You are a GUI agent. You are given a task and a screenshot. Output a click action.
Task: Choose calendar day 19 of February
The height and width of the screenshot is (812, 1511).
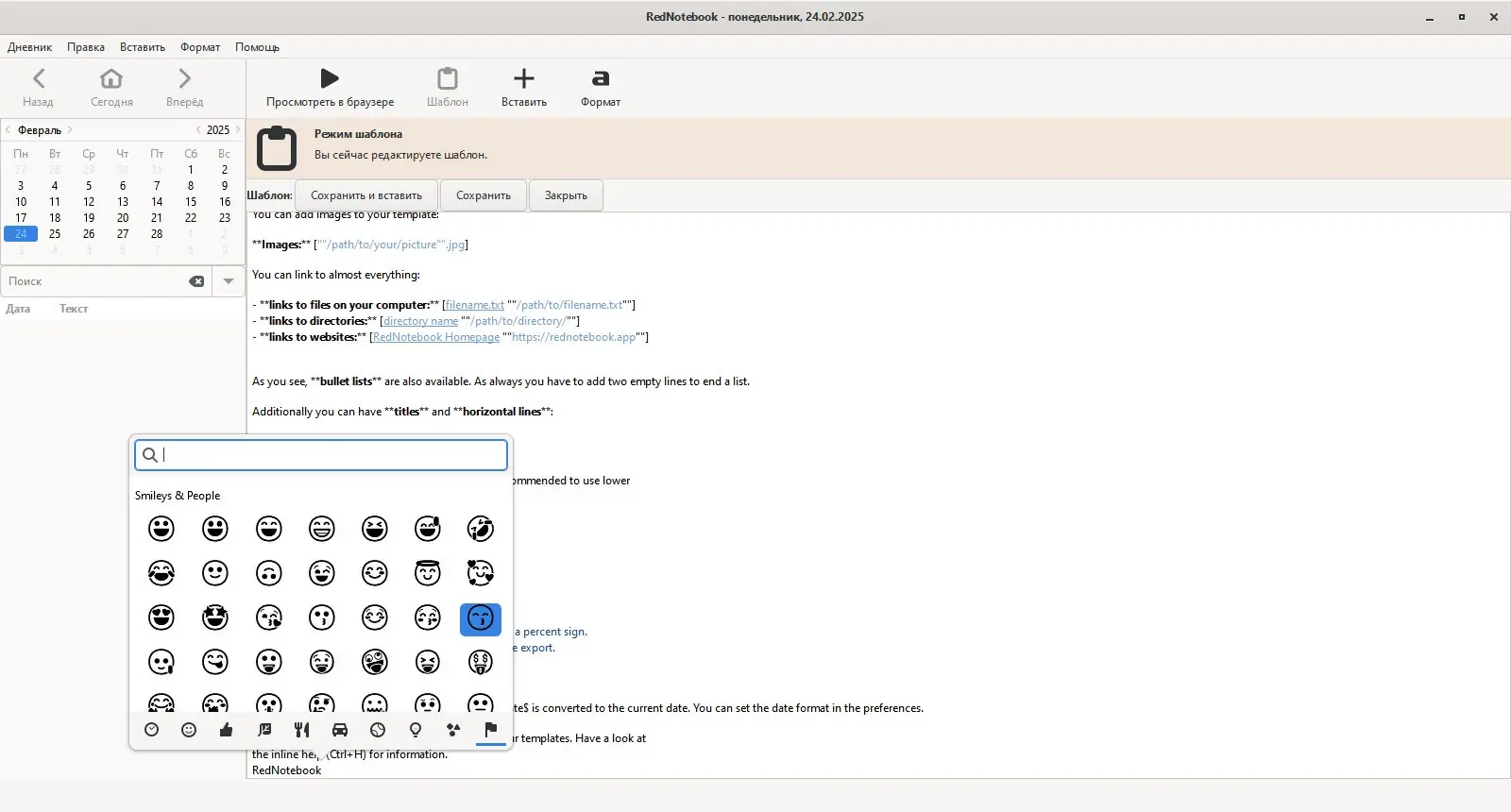pyautogui.click(x=89, y=218)
